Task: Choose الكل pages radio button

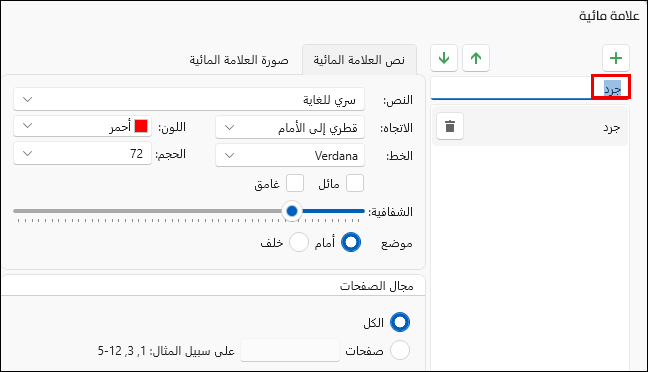Action: click(x=400, y=322)
